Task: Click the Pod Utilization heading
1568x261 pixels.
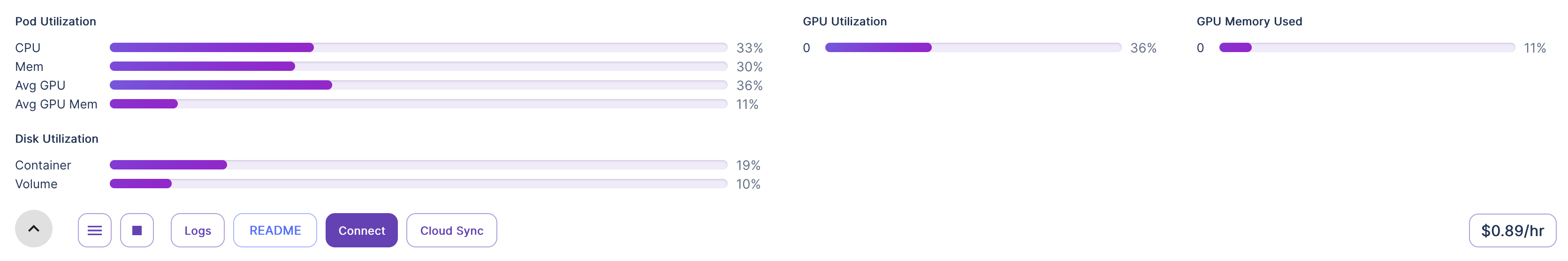Action: coord(55,21)
